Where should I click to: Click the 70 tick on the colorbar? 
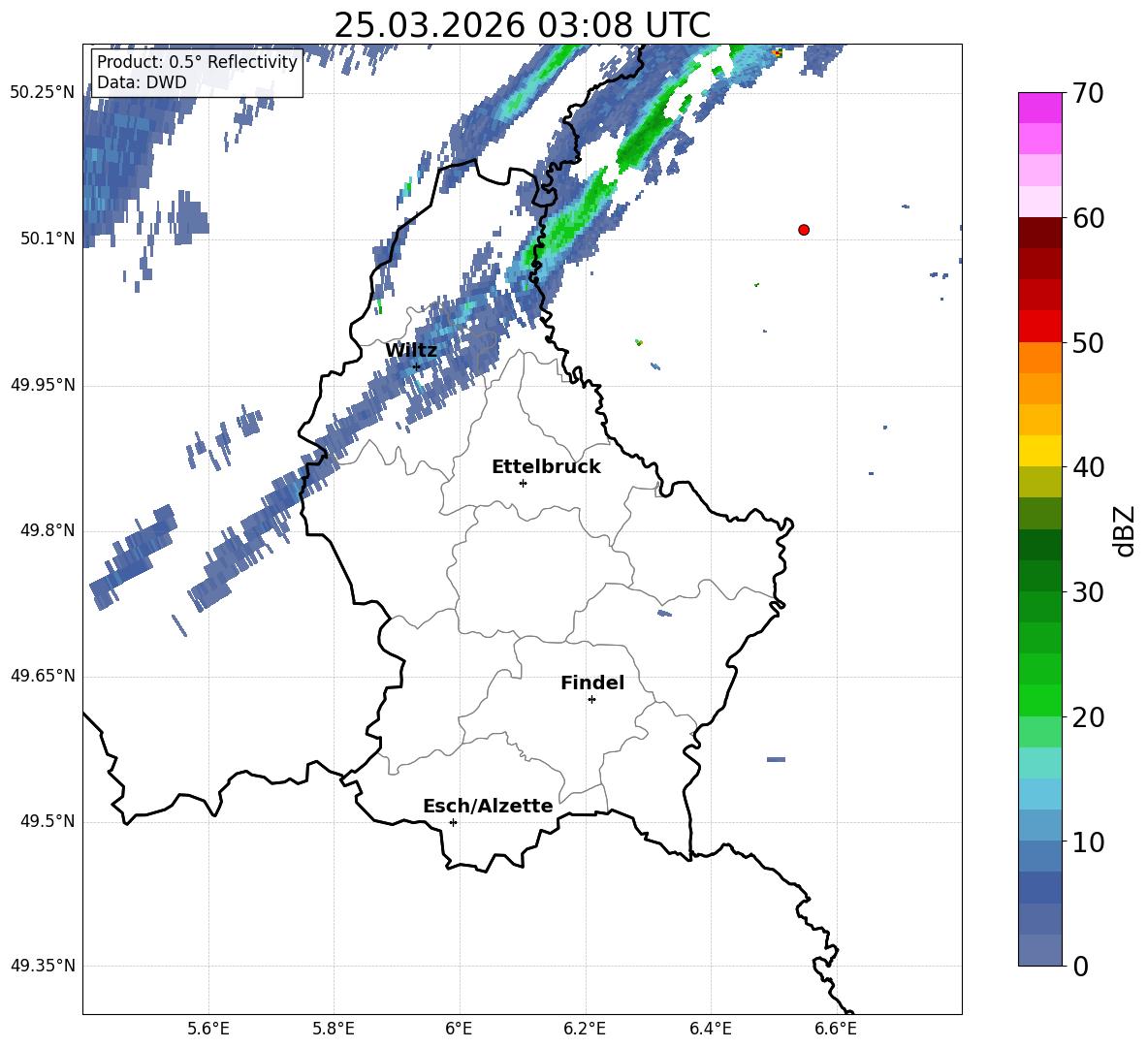click(x=1088, y=94)
